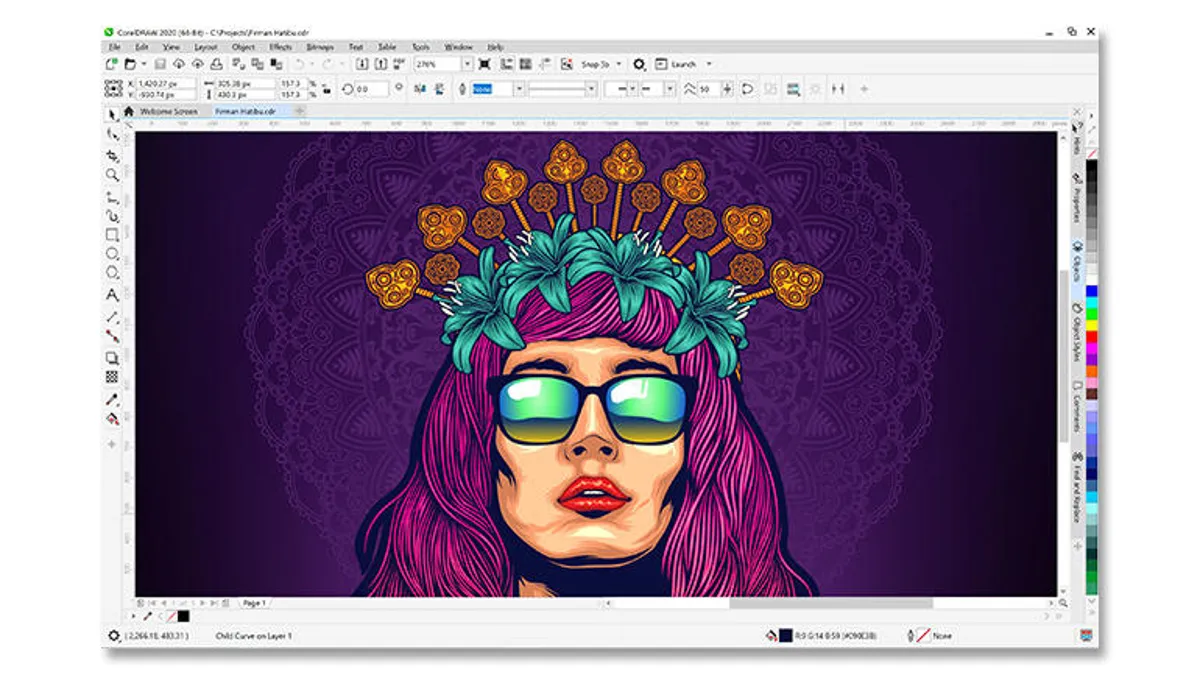Open the line style dropdown
Image resolution: width=1200 pixels, height=675 pixels.
click(591, 89)
